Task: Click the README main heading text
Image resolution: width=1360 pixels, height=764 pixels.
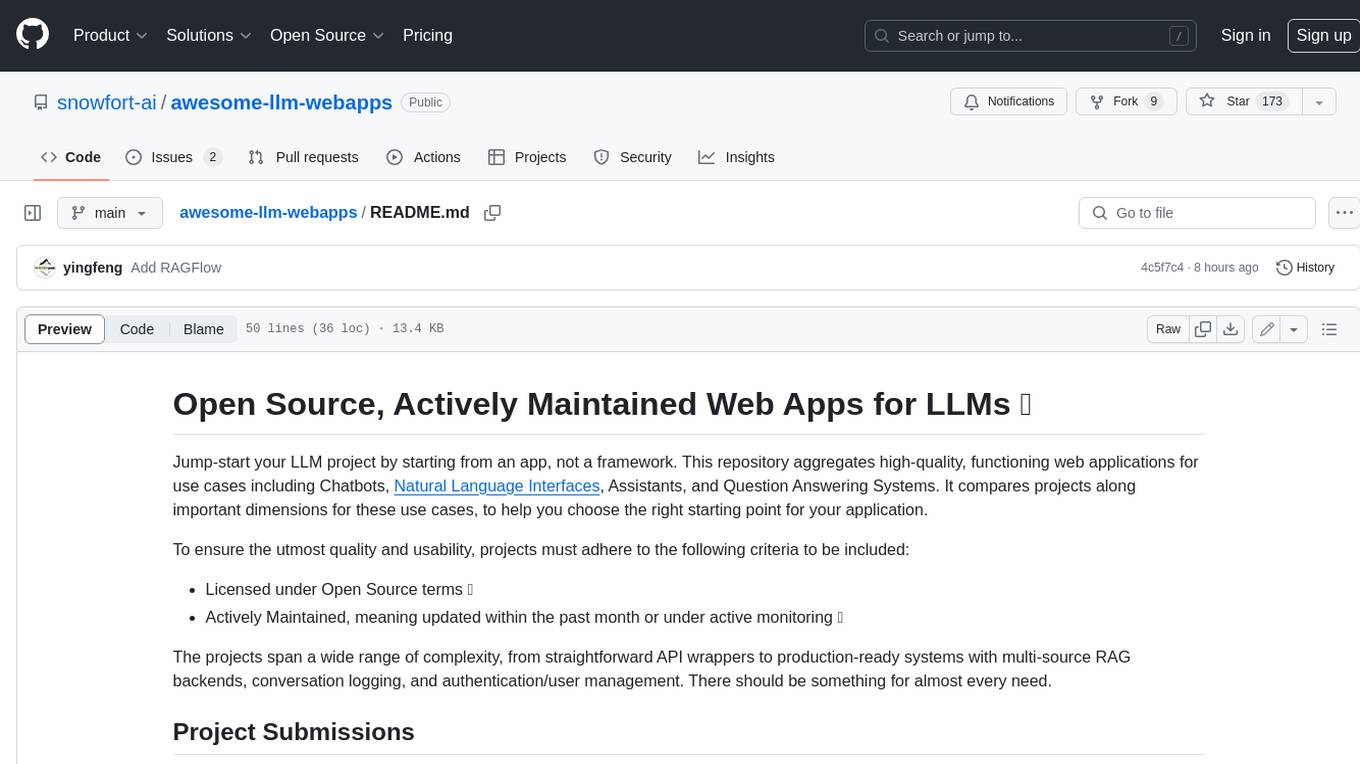Action: 602,404
